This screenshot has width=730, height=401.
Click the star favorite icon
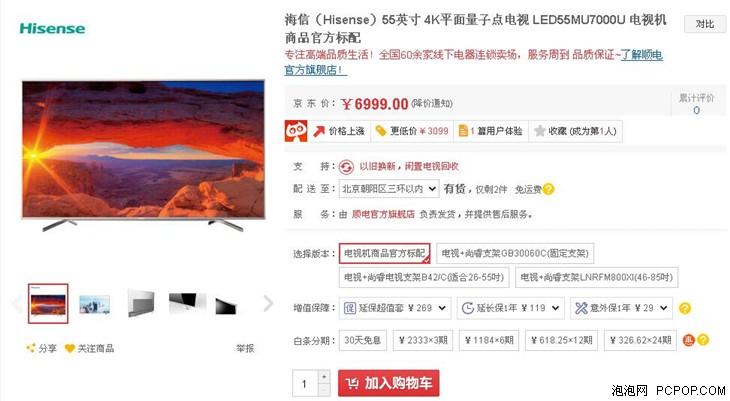point(540,131)
